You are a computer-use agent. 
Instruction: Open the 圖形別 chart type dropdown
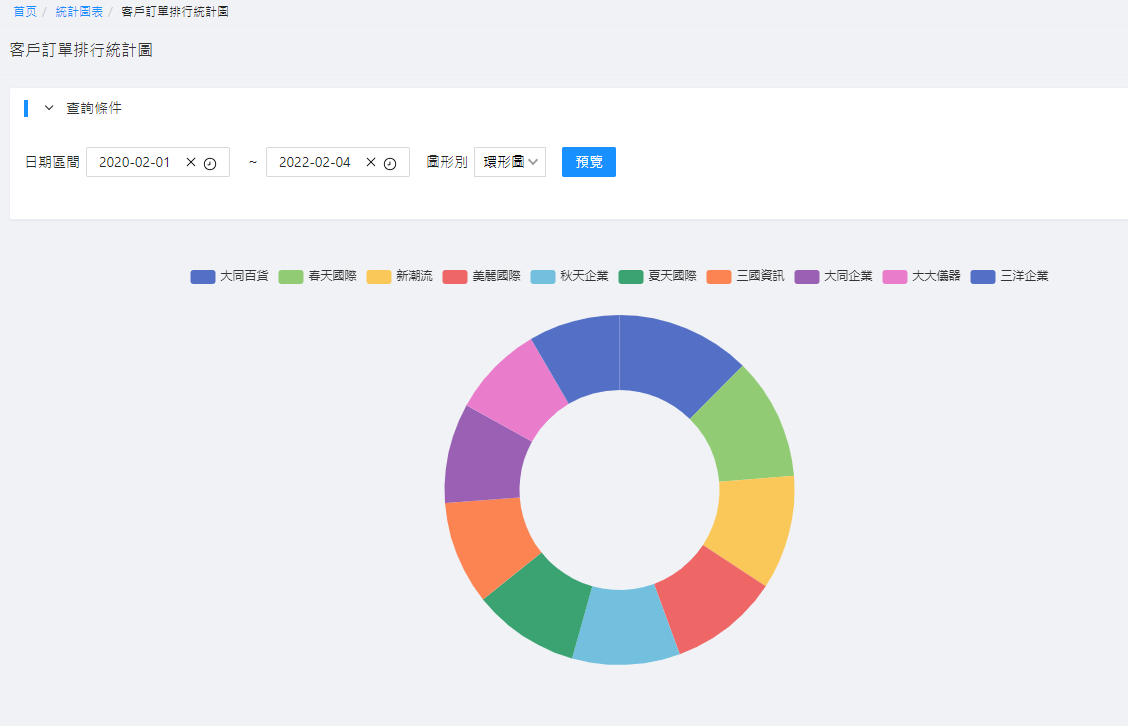[x=510, y=162]
